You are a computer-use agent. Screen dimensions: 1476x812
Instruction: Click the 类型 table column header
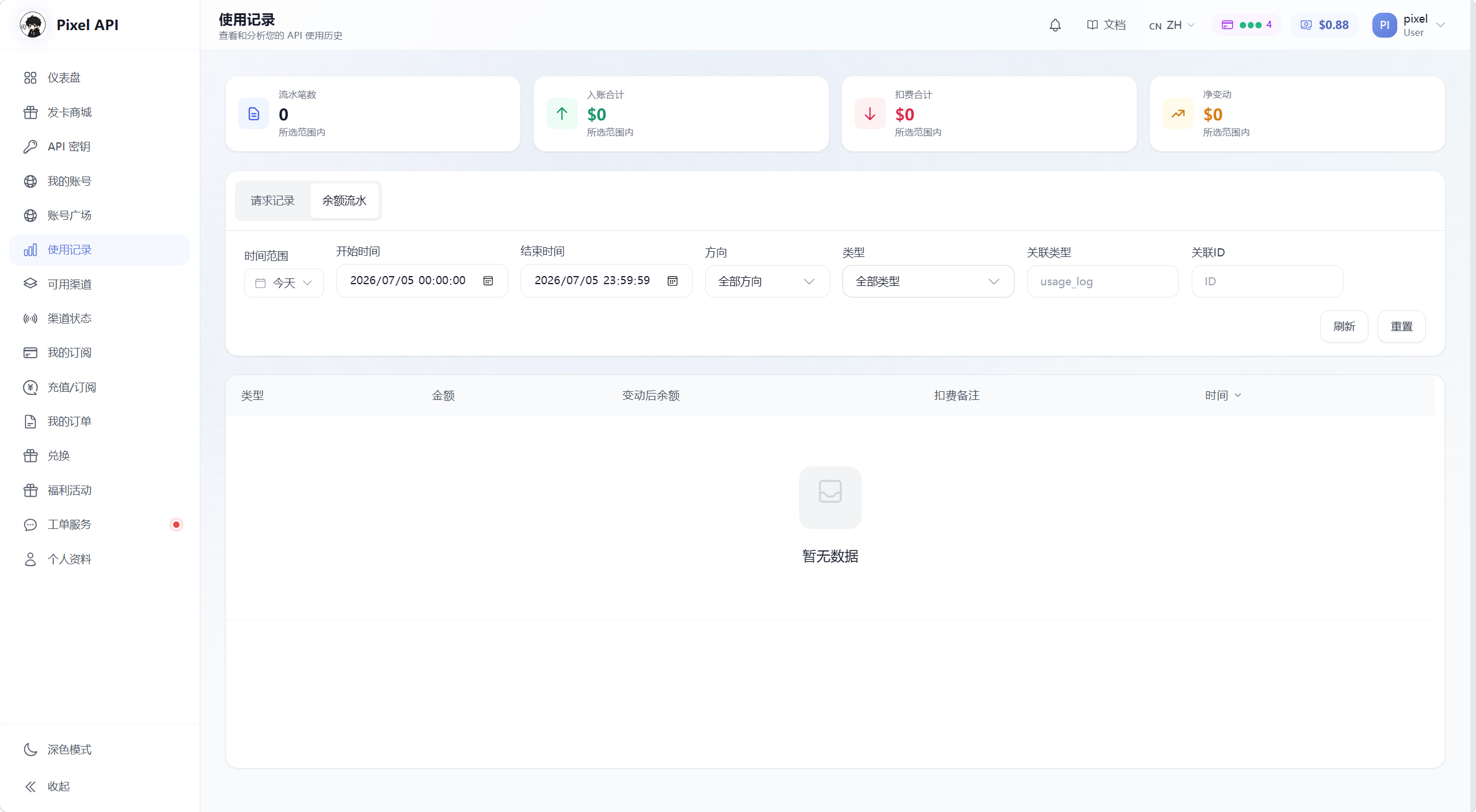[x=252, y=395]
